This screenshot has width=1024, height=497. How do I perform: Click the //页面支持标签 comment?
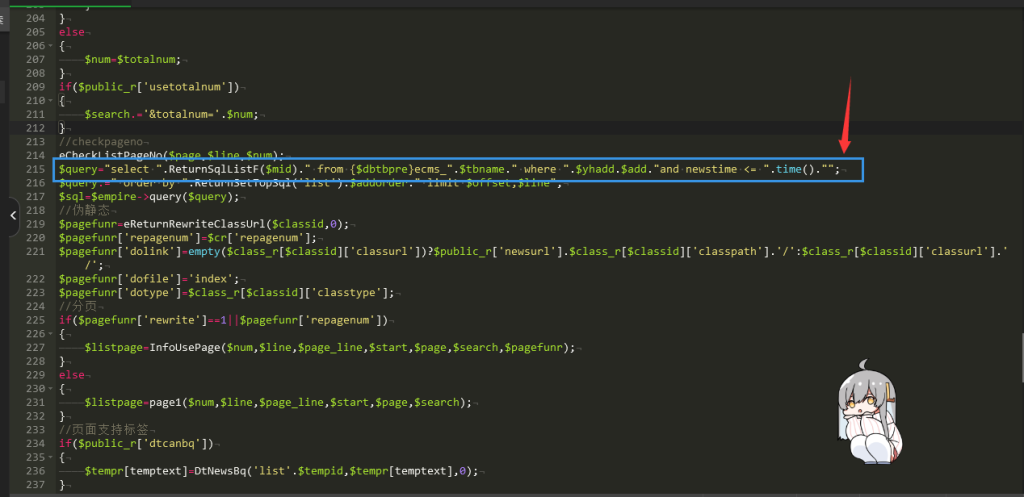(106, 430)
